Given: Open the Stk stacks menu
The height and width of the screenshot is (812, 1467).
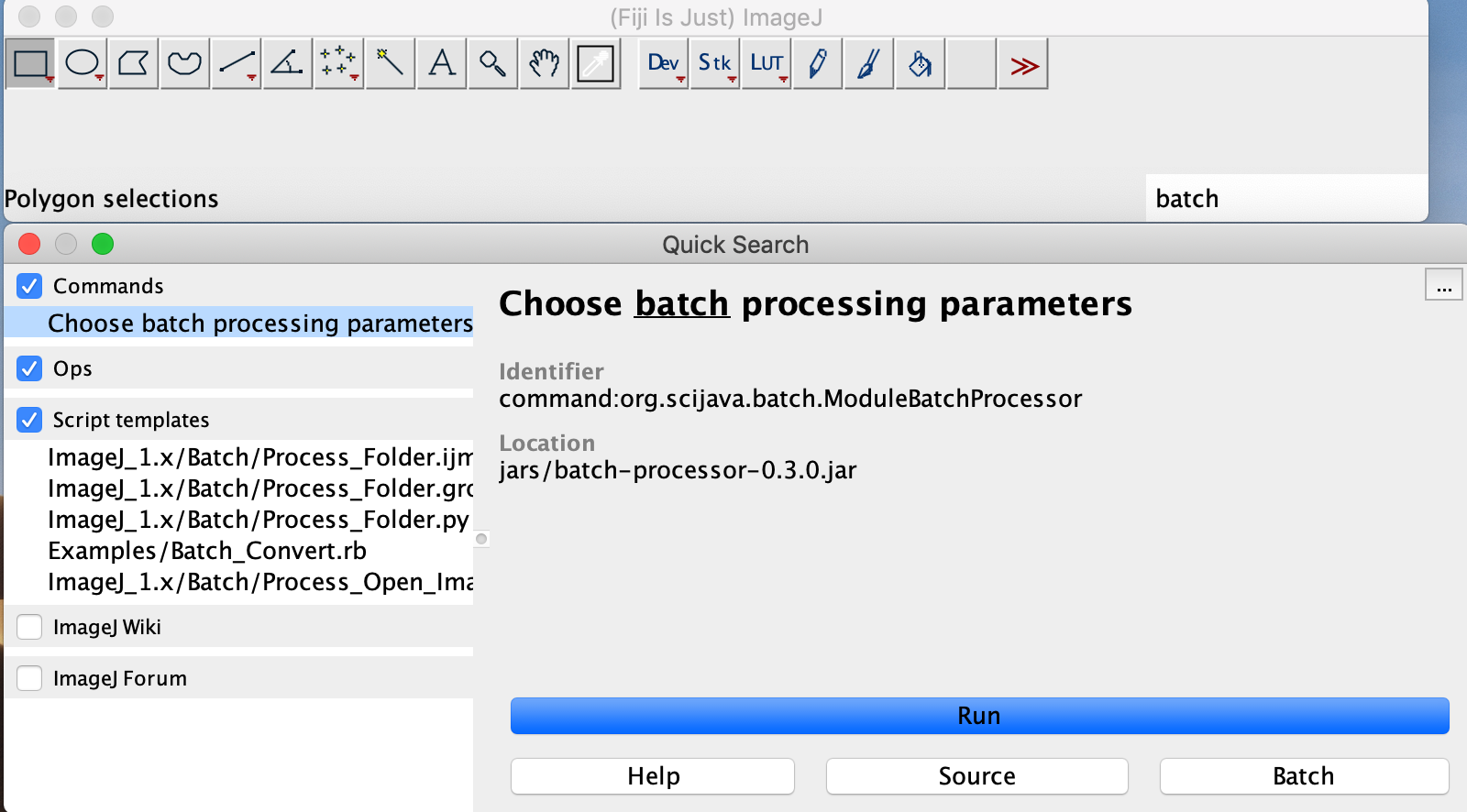Looking at the screenshot, I should (714, 63).
